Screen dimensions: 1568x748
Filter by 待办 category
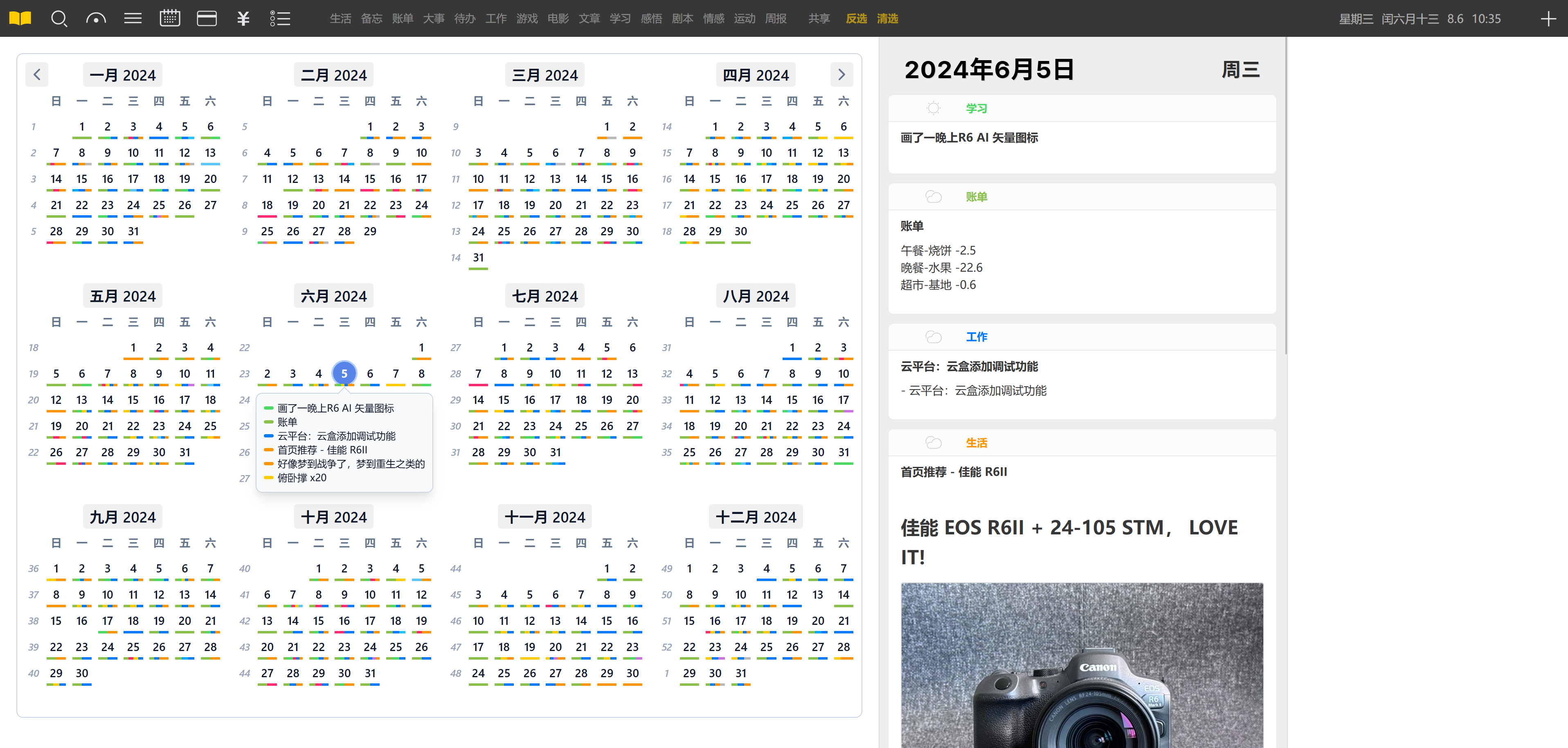click(464, 18)
